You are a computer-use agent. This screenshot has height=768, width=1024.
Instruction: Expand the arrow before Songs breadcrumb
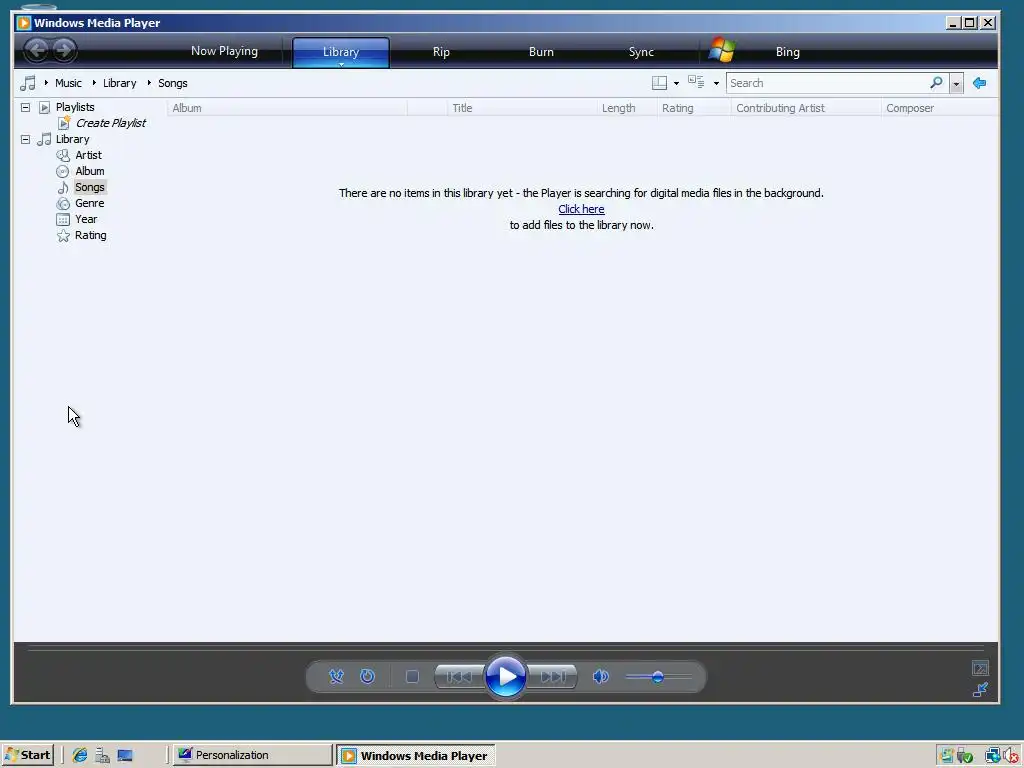[149, 83]
